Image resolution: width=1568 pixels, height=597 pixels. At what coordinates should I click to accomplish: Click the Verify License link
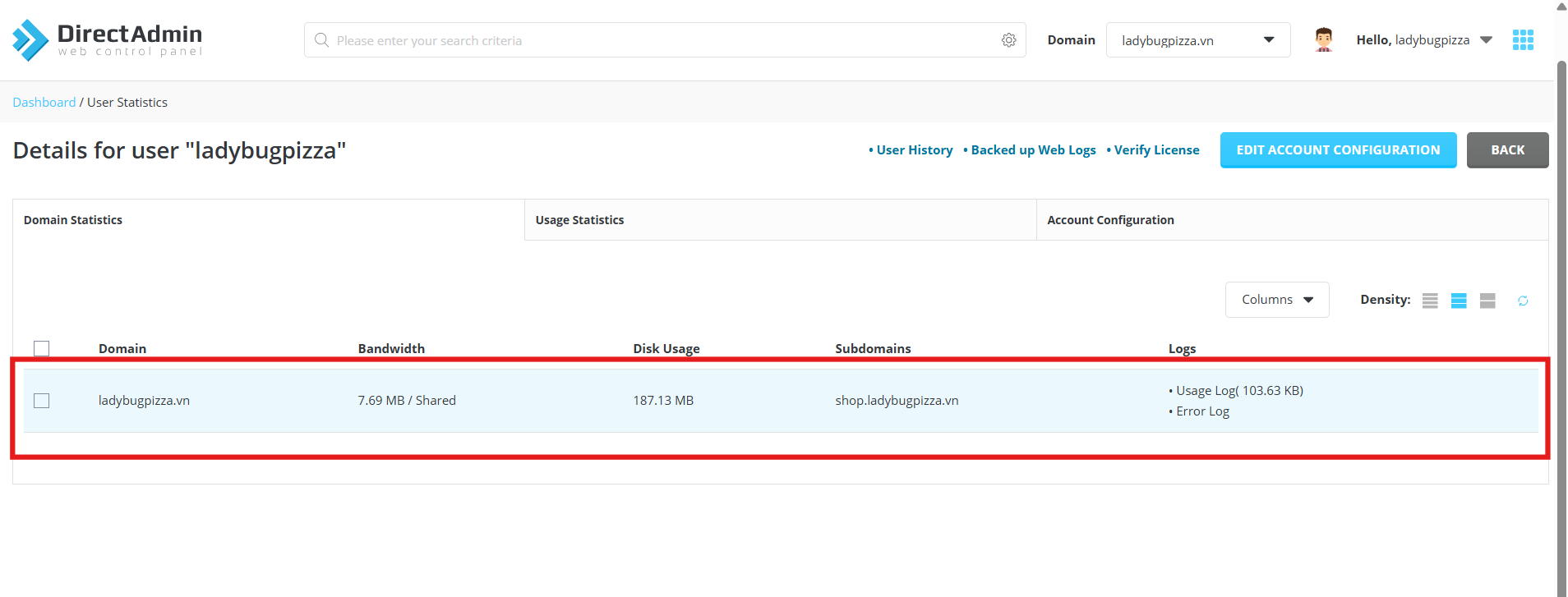[1156, 150]
